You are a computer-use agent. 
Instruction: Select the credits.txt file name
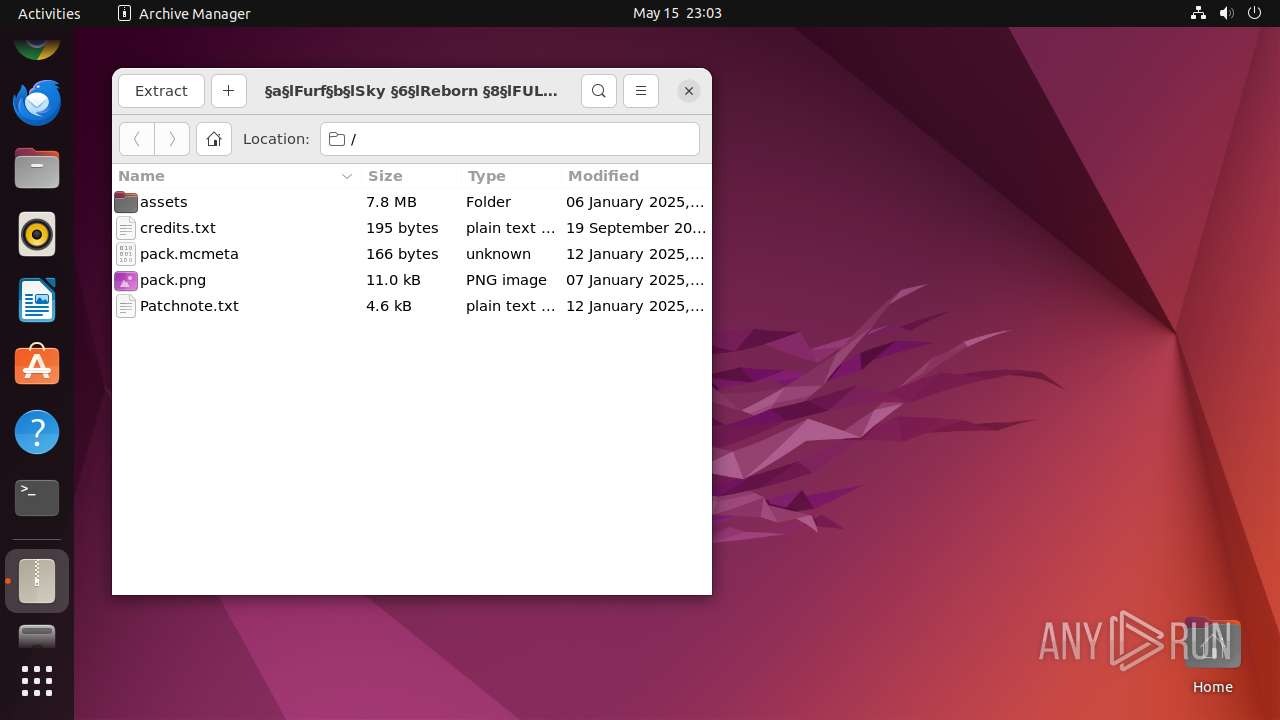(178, 228)
